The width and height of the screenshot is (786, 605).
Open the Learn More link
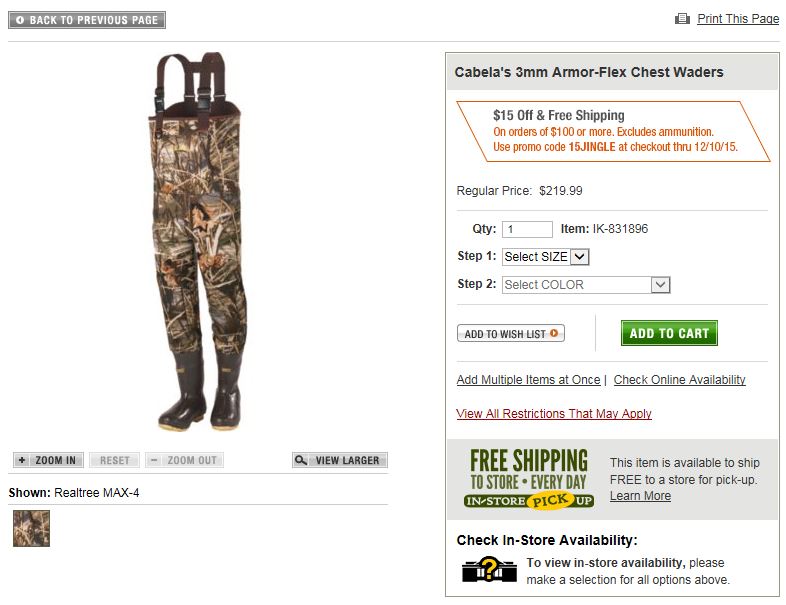point(640,496)
